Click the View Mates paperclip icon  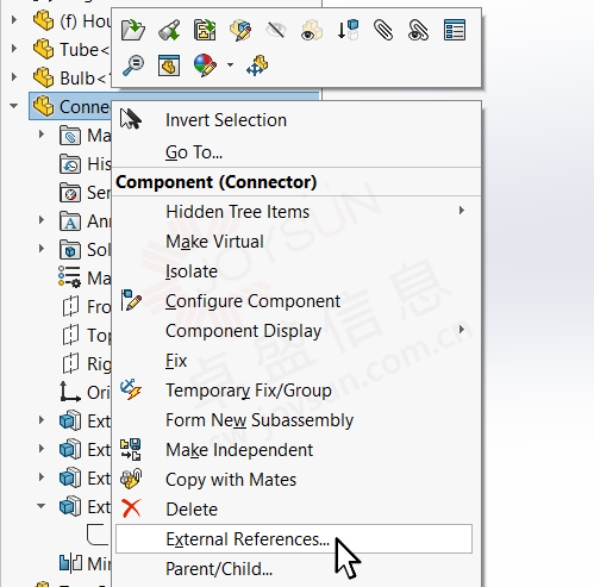(383, 30)
